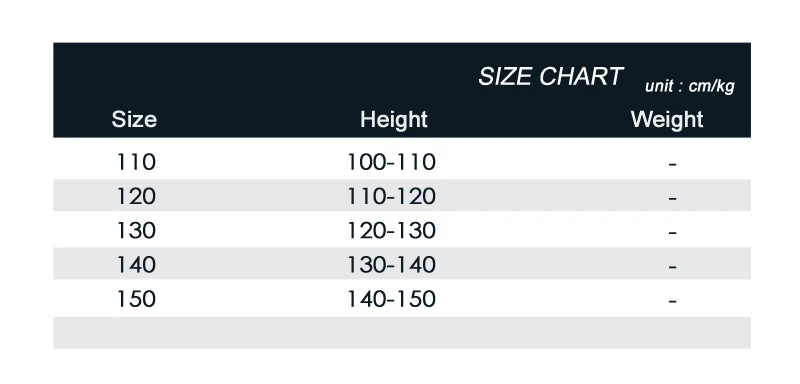Select height range 100-110
This screenshot has width=800, height=384.
391,162
